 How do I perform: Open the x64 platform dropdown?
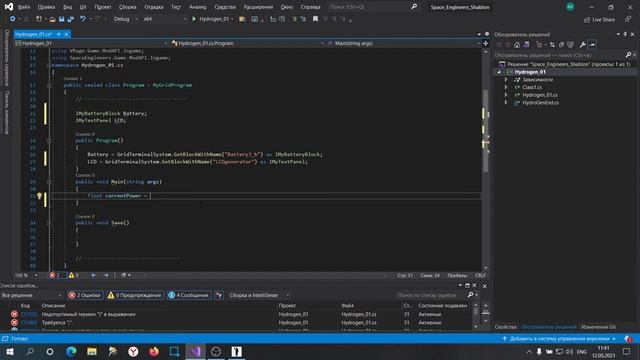(164, 19)
